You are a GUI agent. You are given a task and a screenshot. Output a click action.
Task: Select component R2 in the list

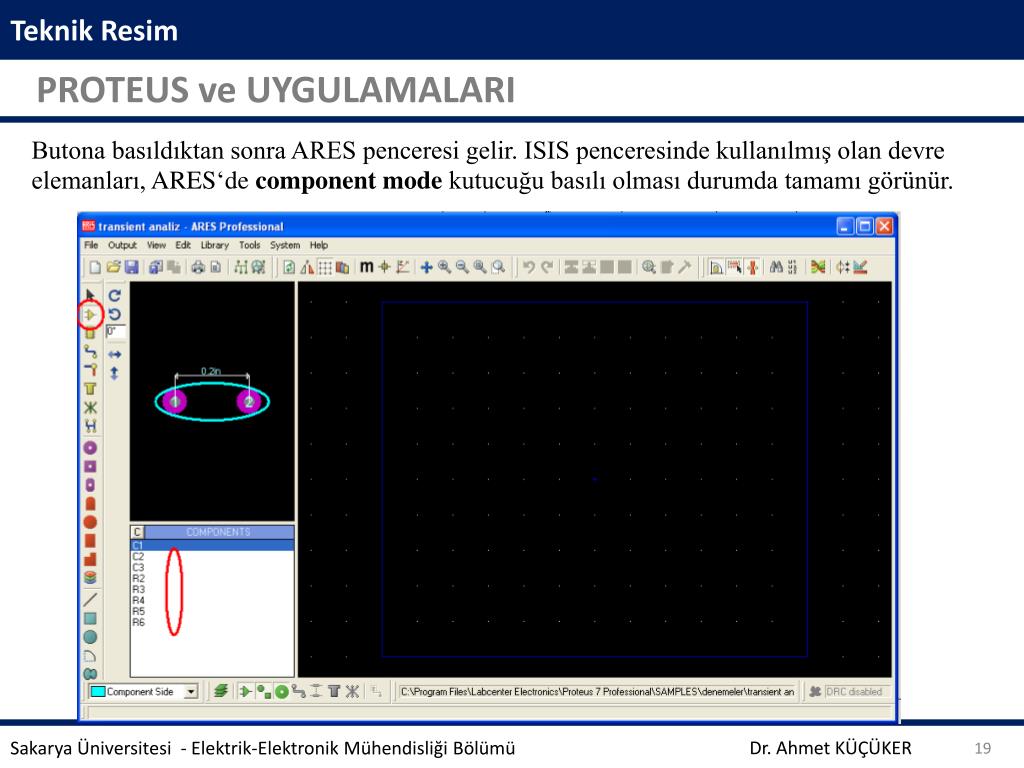point(212,579)
